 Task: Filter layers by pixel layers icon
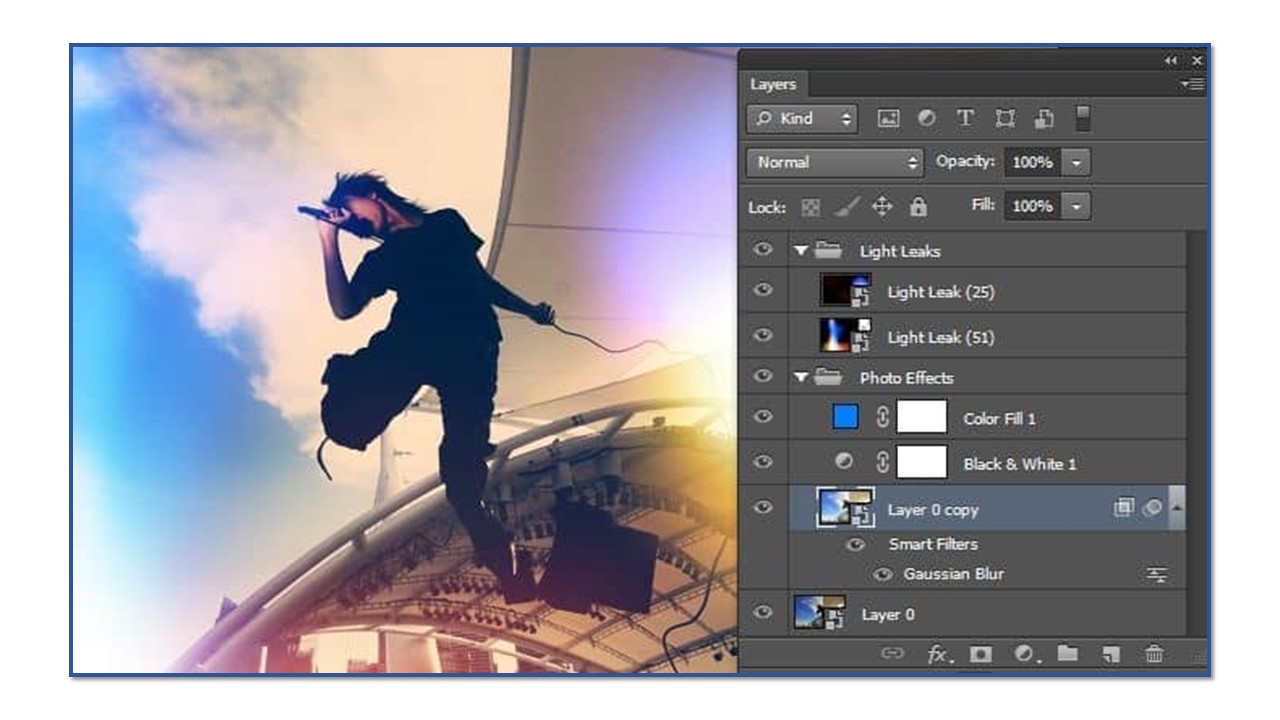tap(887, 119)
